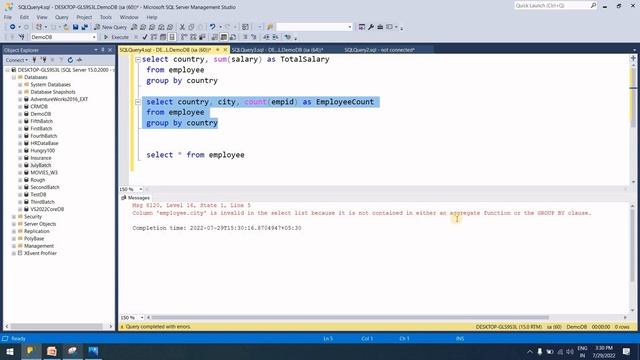
Task: Open a Database Engine Query from toolbar icon
Action: [x=134, y=27]
